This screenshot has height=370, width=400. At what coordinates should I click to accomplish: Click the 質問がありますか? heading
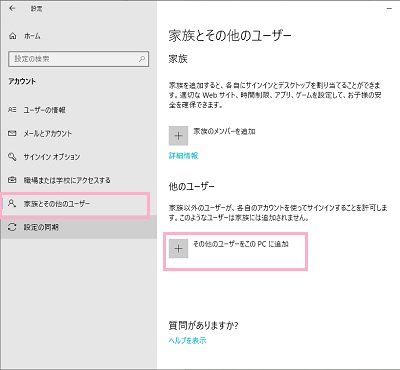203,325
